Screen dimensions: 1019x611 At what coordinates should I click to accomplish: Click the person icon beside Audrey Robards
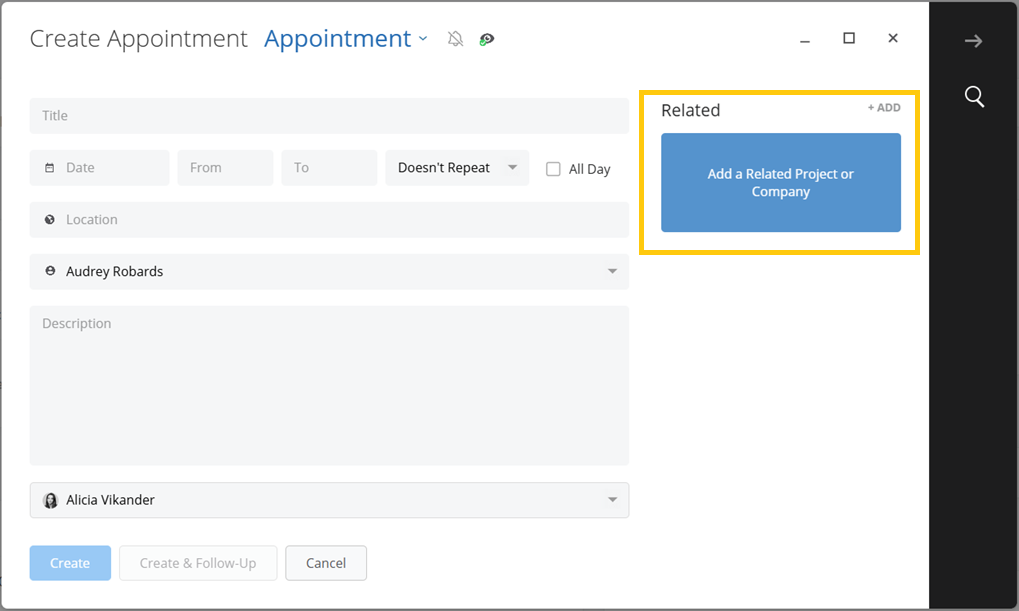click(50, 271)
